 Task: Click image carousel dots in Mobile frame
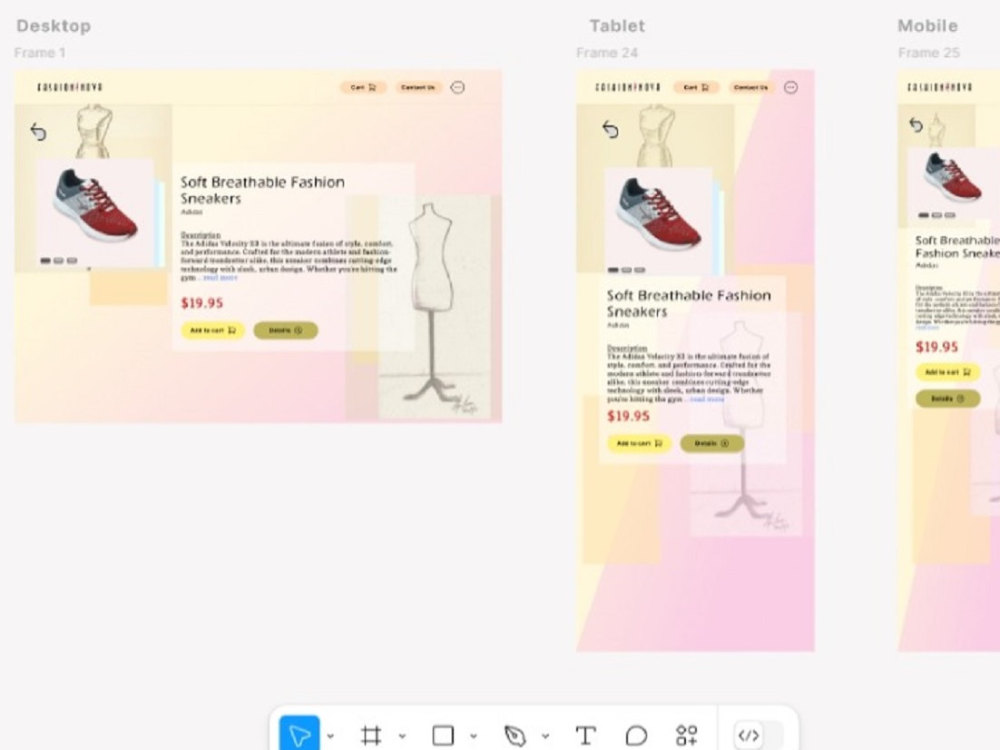(x=937, y=216)
